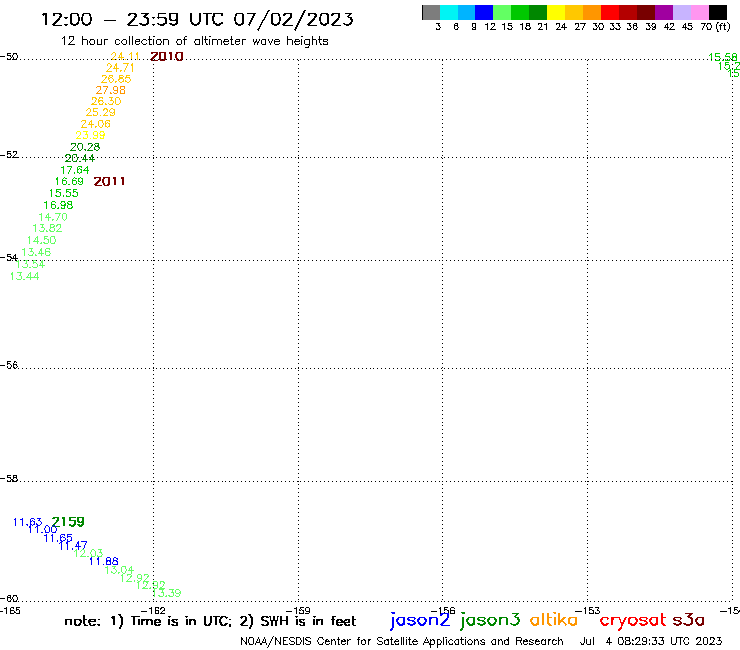Click the jason3 time stamp '2159'

point(68,522)
